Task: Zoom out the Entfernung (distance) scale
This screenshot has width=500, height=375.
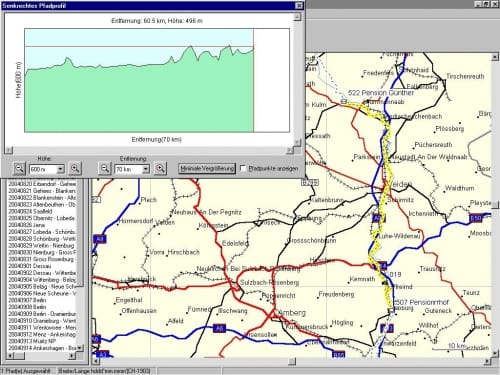Action: click(x=104, y=169)
